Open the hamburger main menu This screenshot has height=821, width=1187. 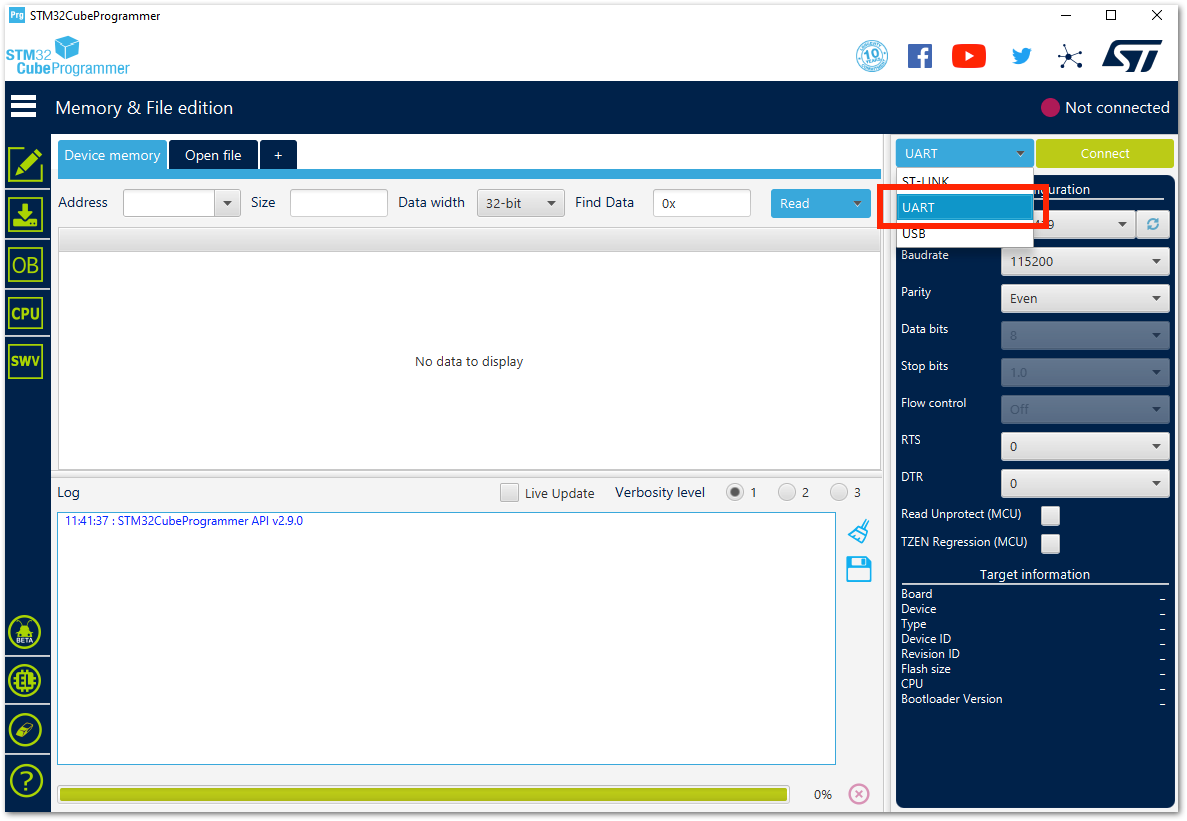[23, 107]
